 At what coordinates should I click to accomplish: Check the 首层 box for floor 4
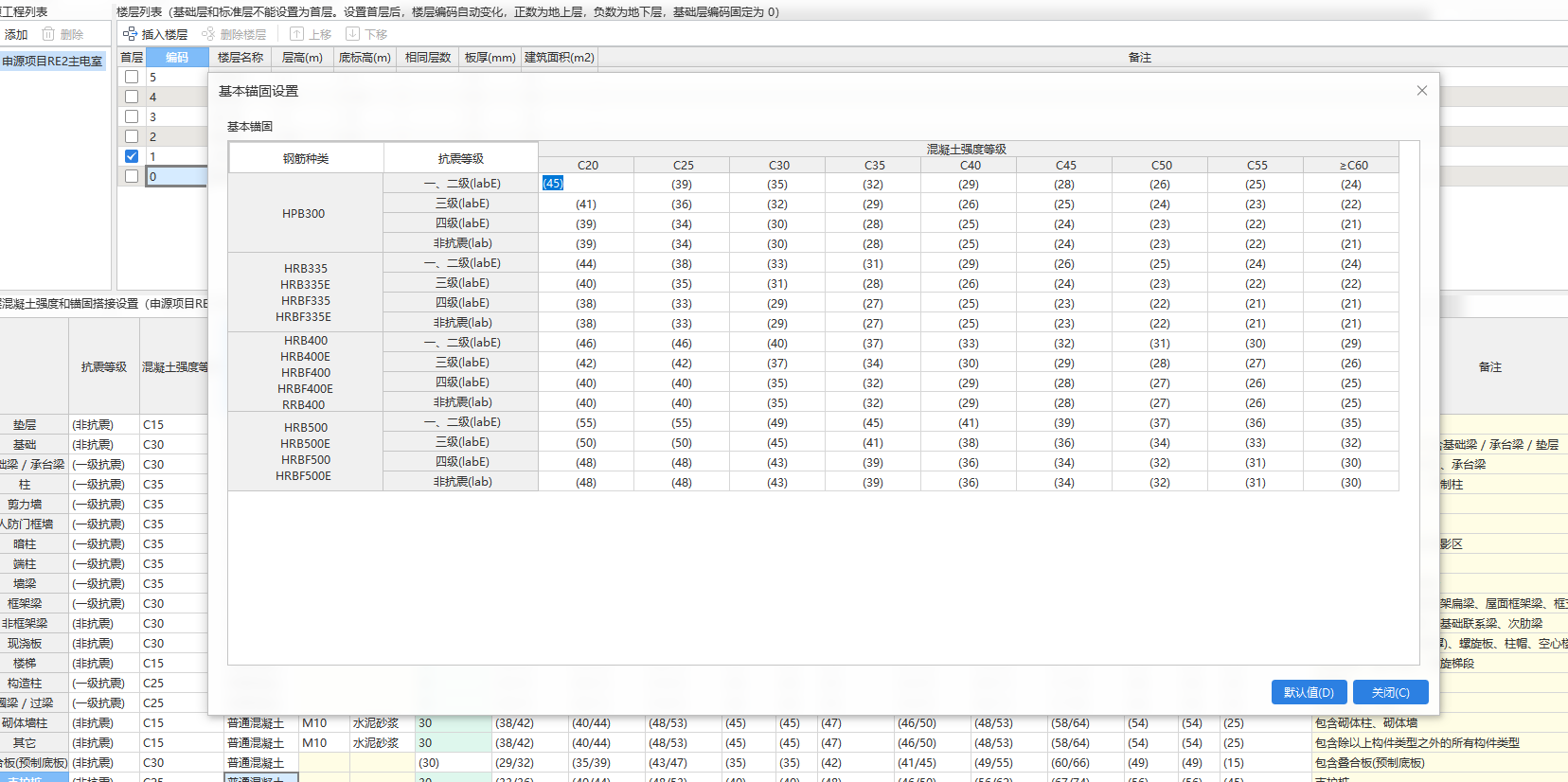[x=132, y=97]
